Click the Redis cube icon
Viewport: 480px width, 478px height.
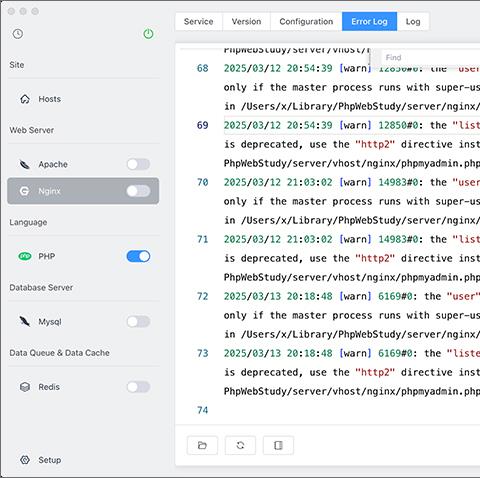pos(25,387)
